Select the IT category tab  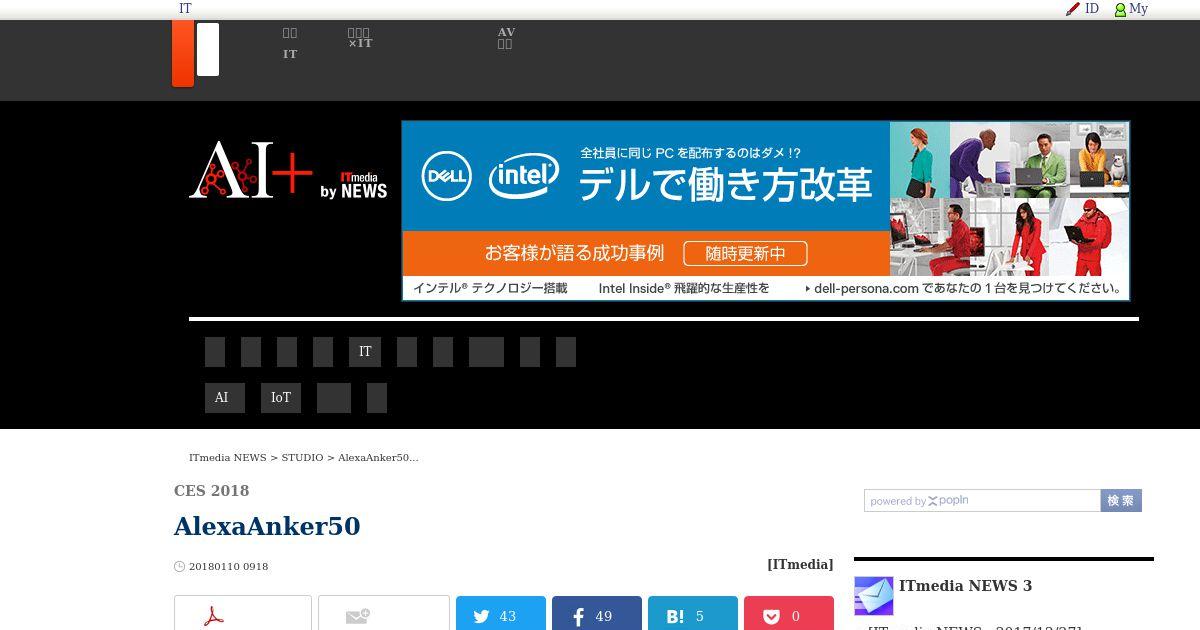pyautogui.click(x=365, y=352)
